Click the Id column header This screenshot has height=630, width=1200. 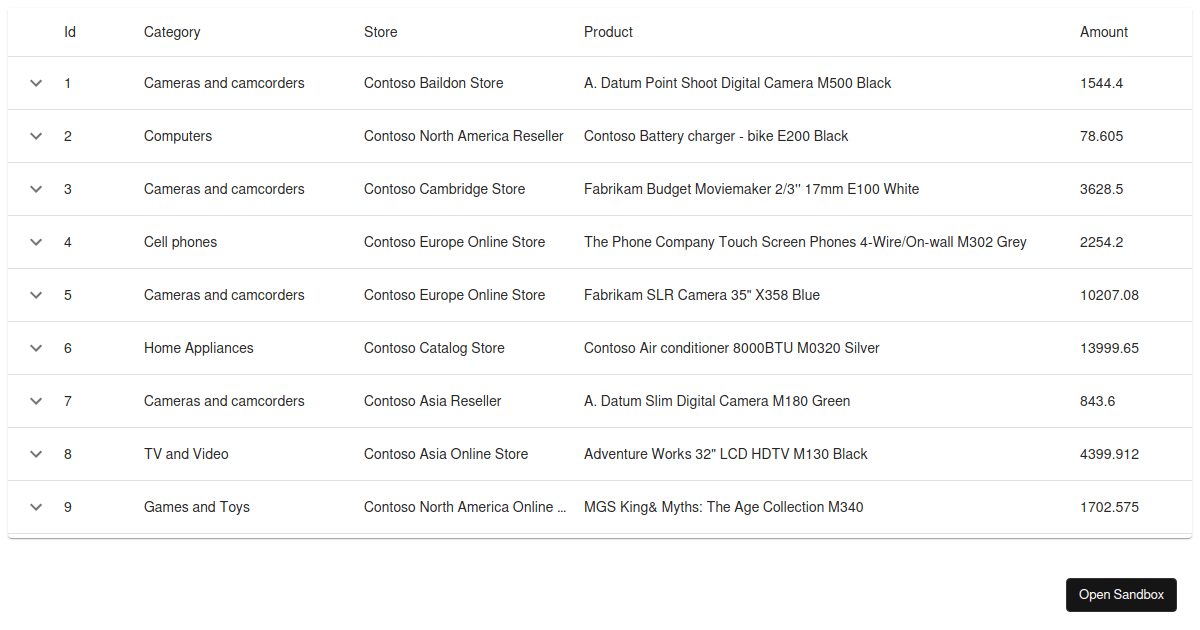70,32
